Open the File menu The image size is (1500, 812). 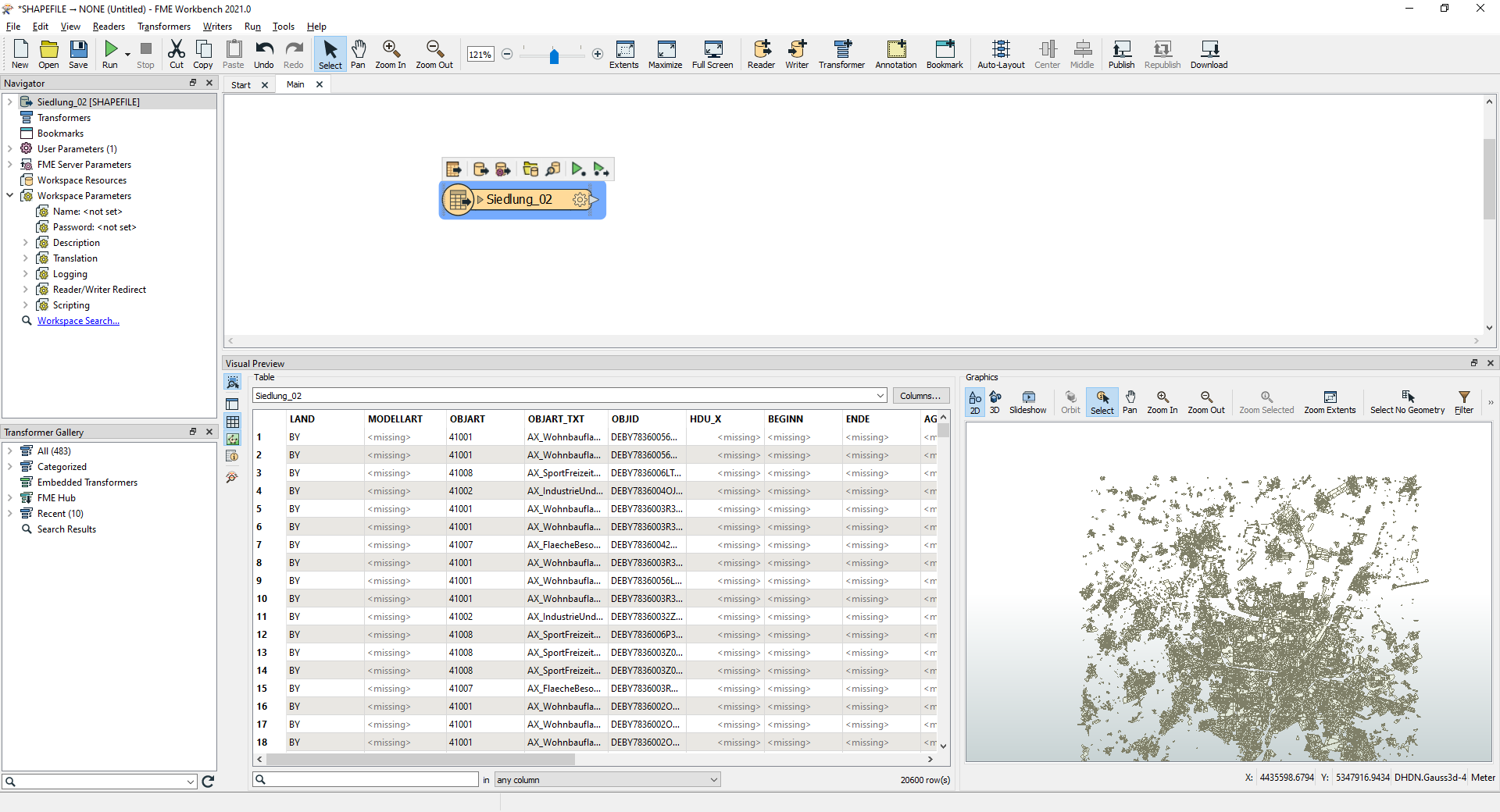pos(13,27)
